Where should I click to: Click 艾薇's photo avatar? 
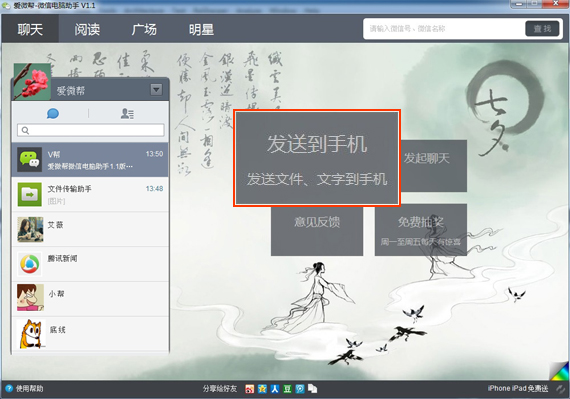click(30, 229)
